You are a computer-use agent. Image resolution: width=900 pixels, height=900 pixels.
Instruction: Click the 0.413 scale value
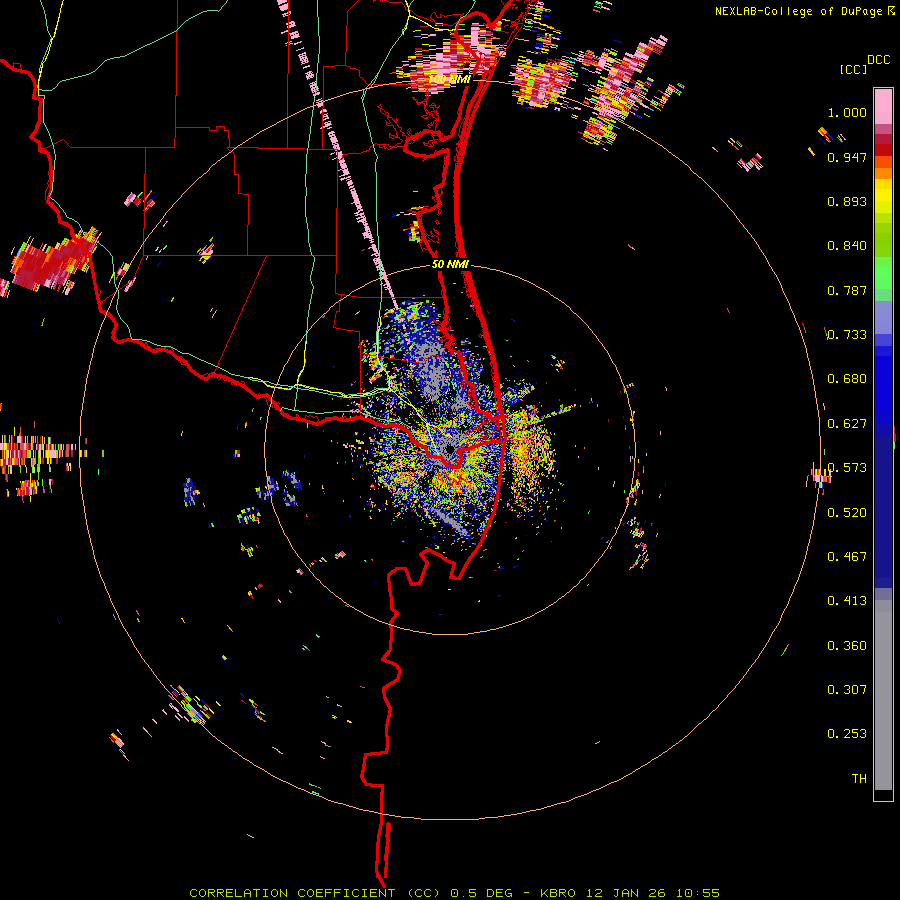[847, 601]
